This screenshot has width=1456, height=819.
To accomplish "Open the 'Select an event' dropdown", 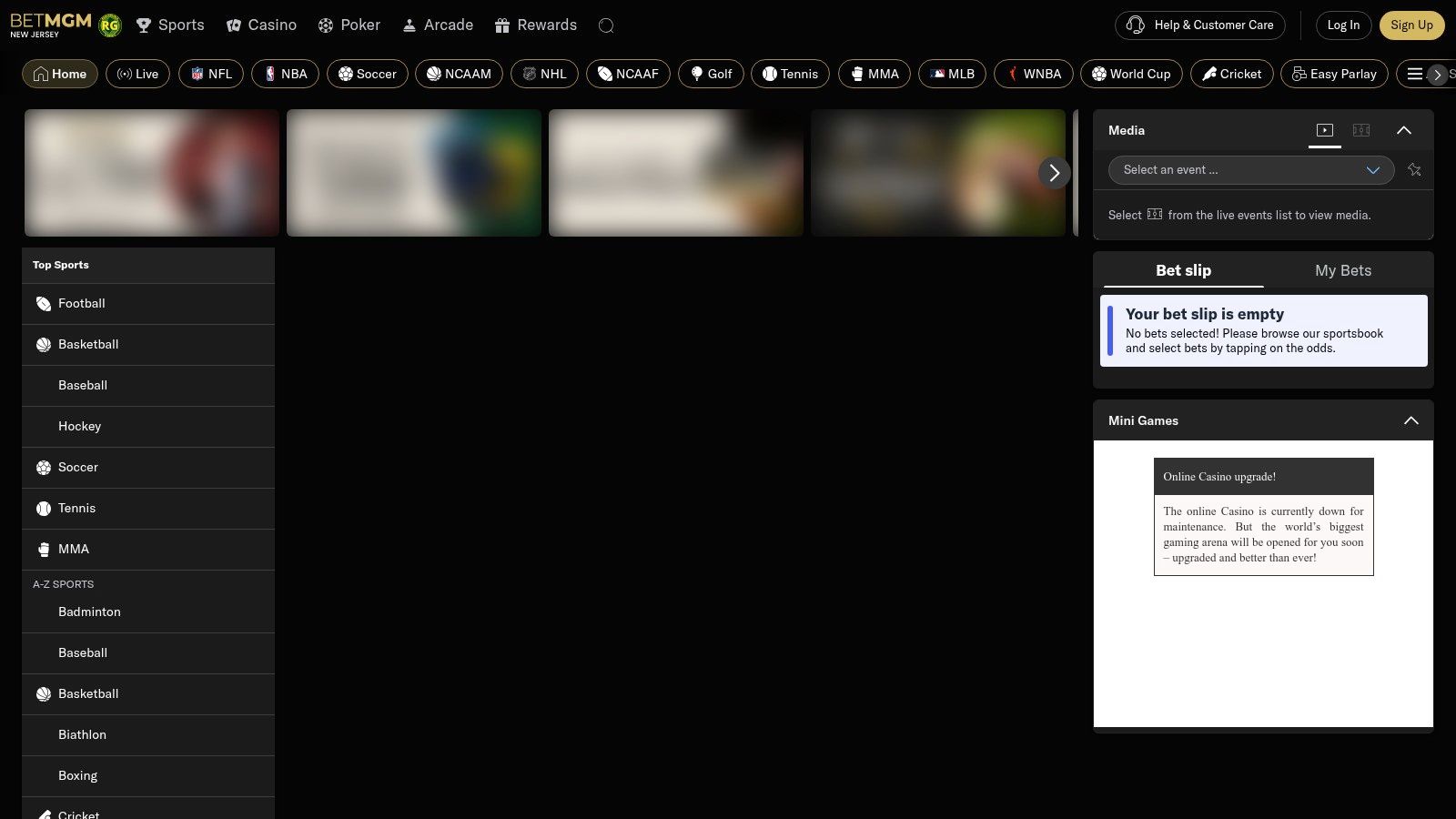I will [1250, 170].
